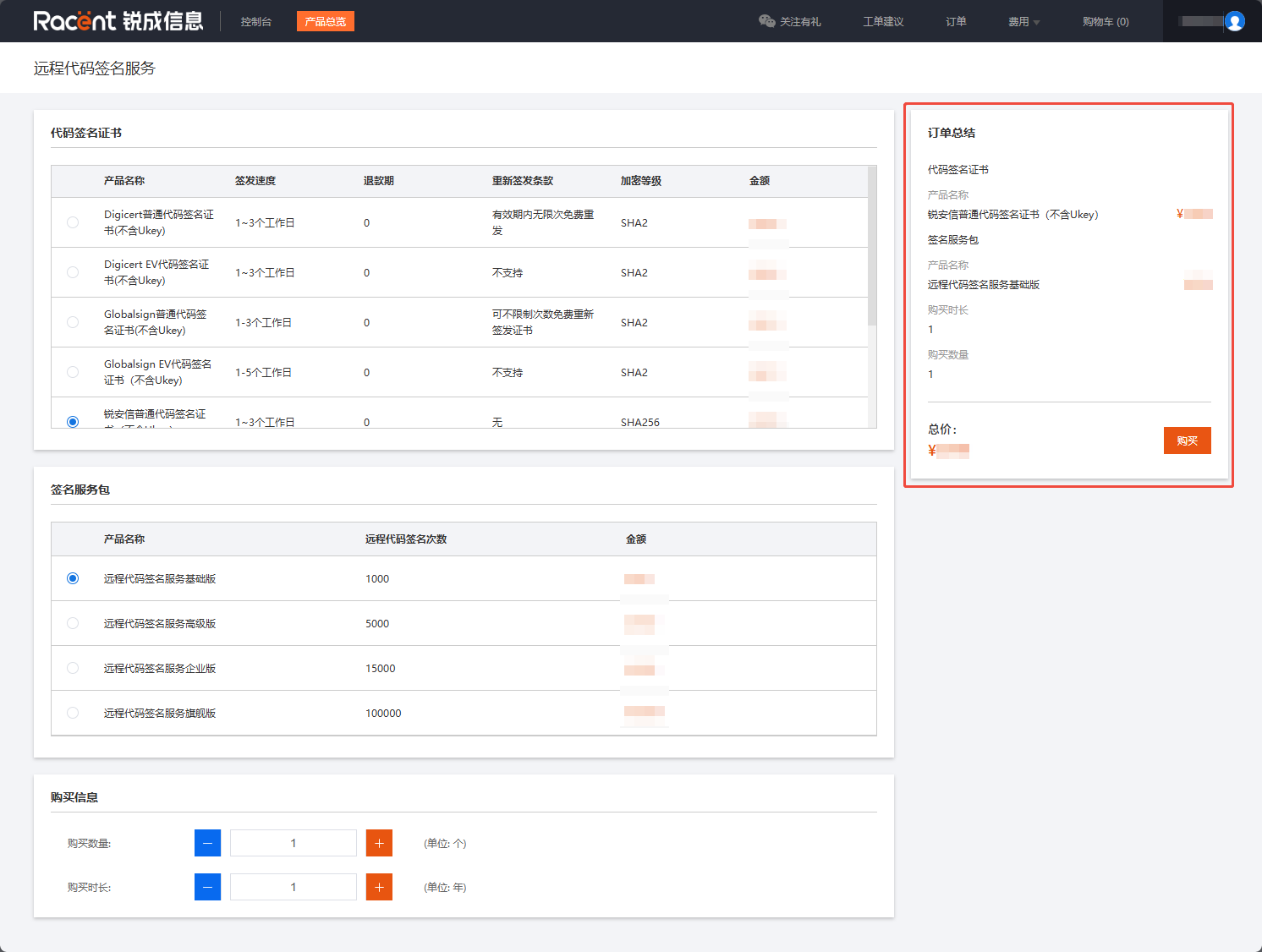Switch to the 产品总览 tab
The height and width of the screenshot is (952, 1262).
pos(325,22)
